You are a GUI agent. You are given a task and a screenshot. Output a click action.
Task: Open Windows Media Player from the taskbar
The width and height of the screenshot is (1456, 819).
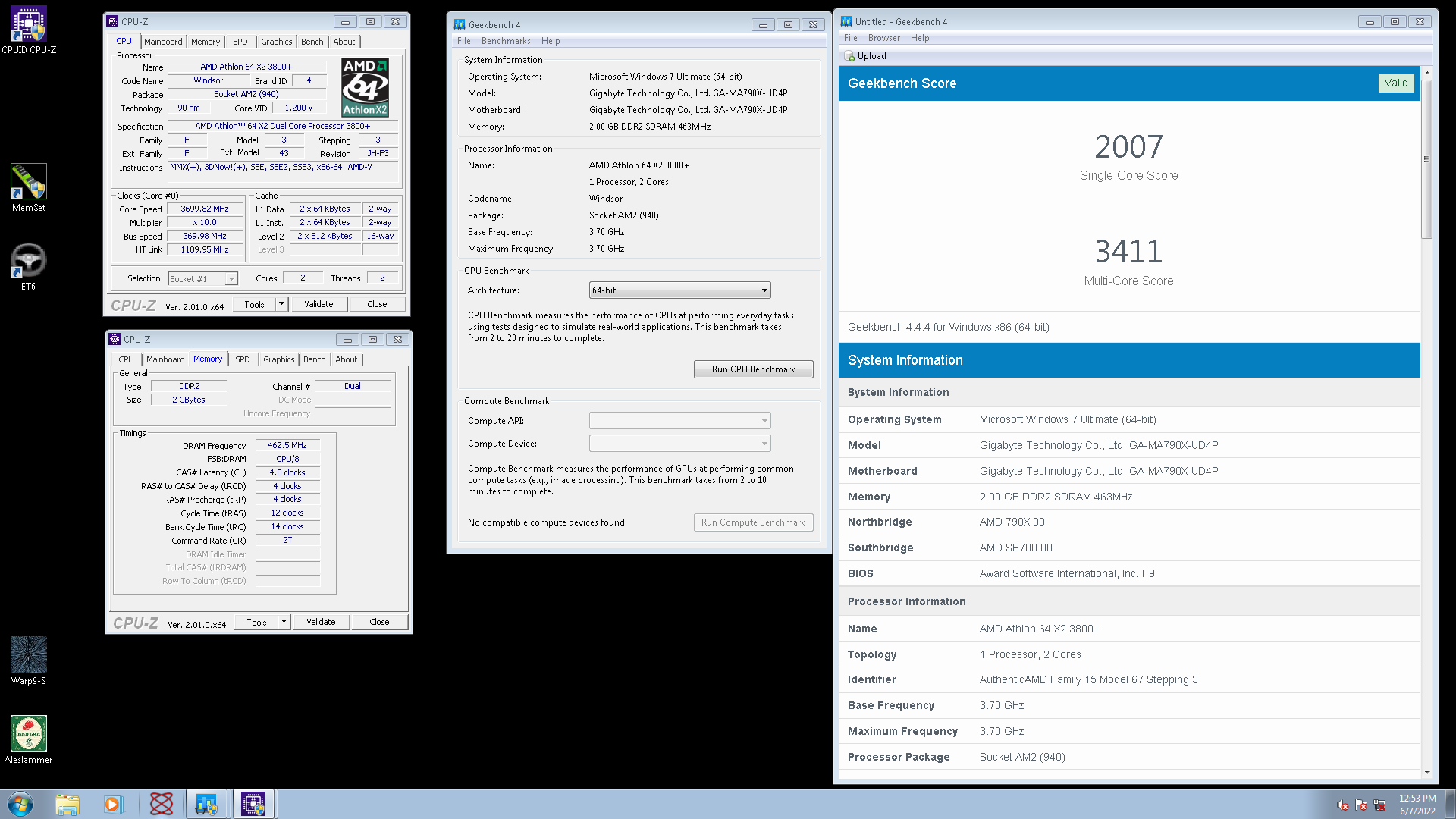click(x=113, y=804)
